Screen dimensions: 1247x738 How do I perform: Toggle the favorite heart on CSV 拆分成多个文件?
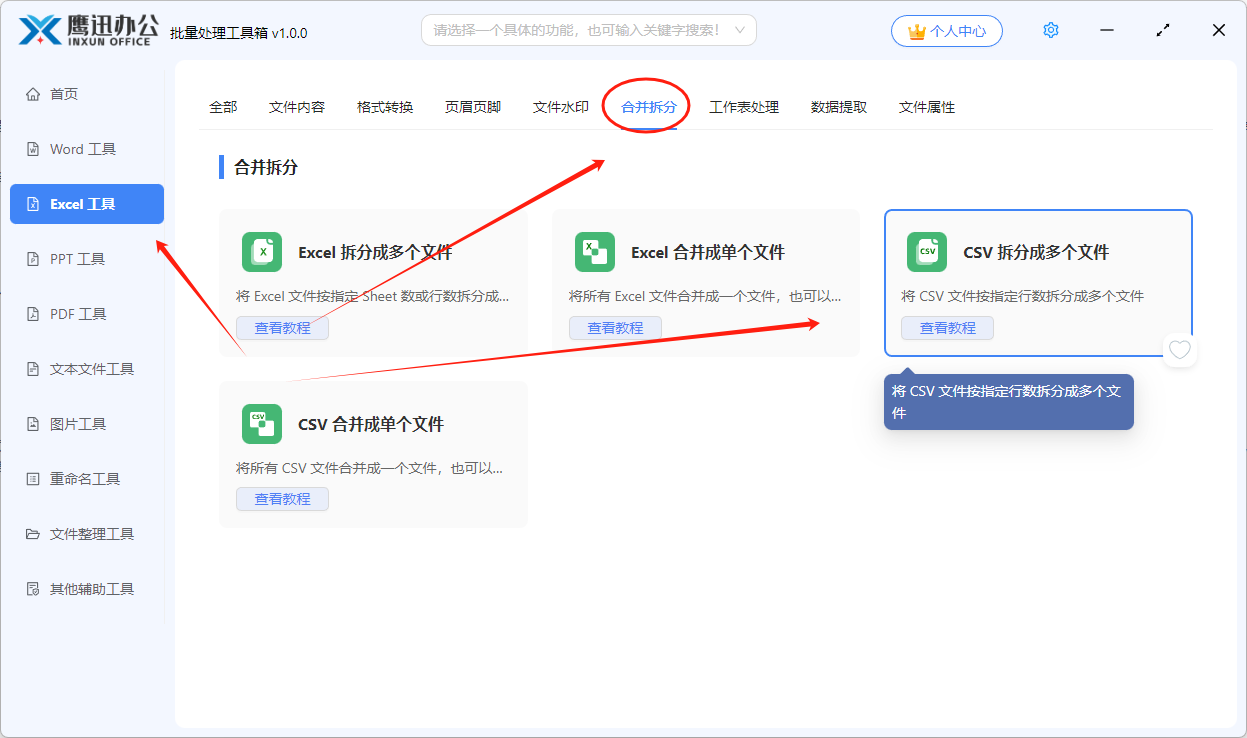click(x=1180, y=350)
